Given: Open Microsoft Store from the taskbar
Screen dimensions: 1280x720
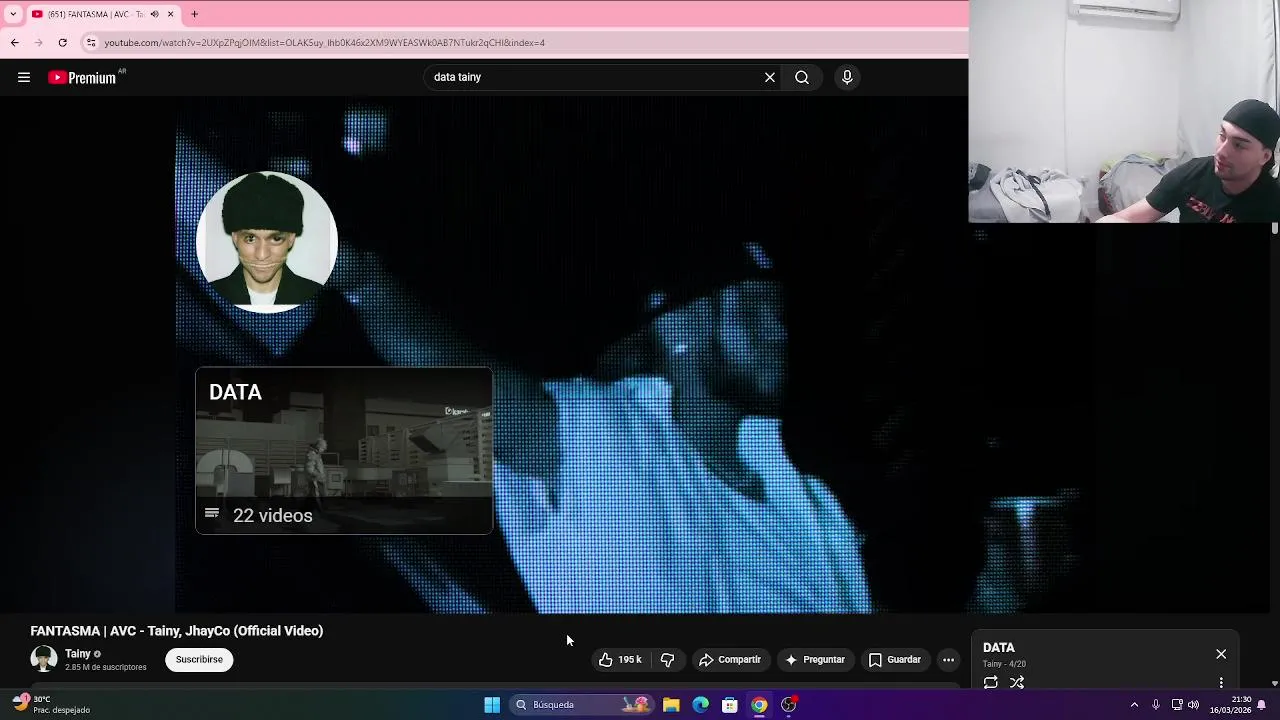Looking at the screenshot, I should (x=730, y=705).
